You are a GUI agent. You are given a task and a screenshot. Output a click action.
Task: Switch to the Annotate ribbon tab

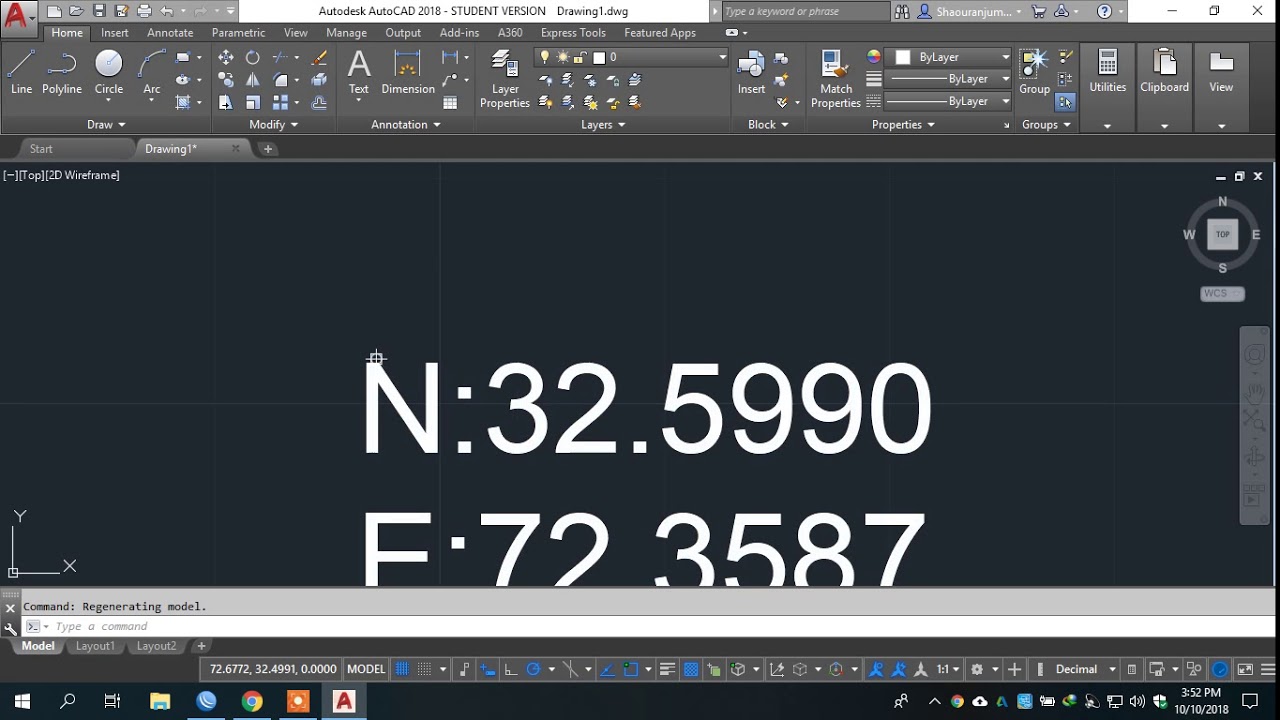(170, 33)
